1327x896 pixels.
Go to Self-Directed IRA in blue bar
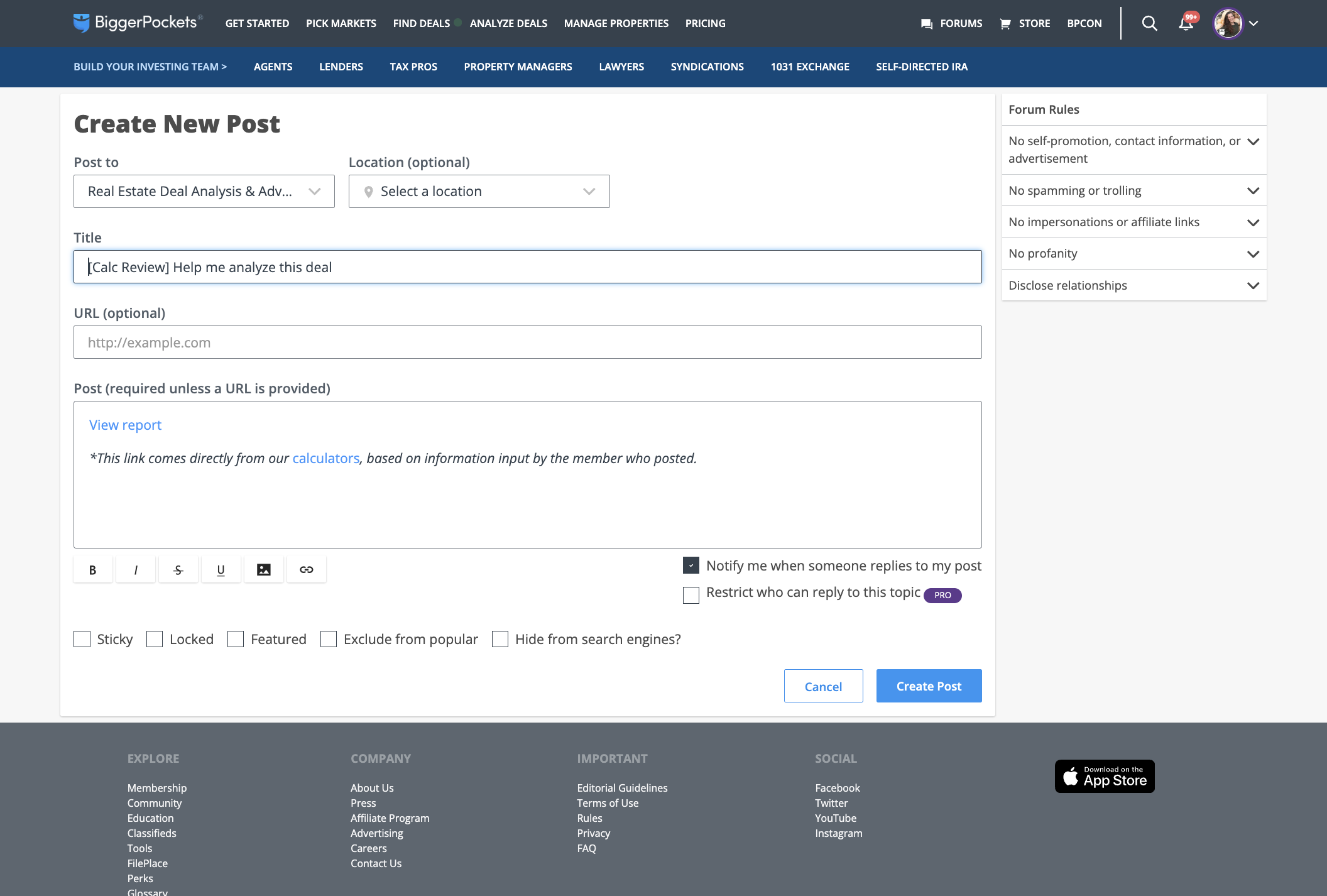click(922, 67)
